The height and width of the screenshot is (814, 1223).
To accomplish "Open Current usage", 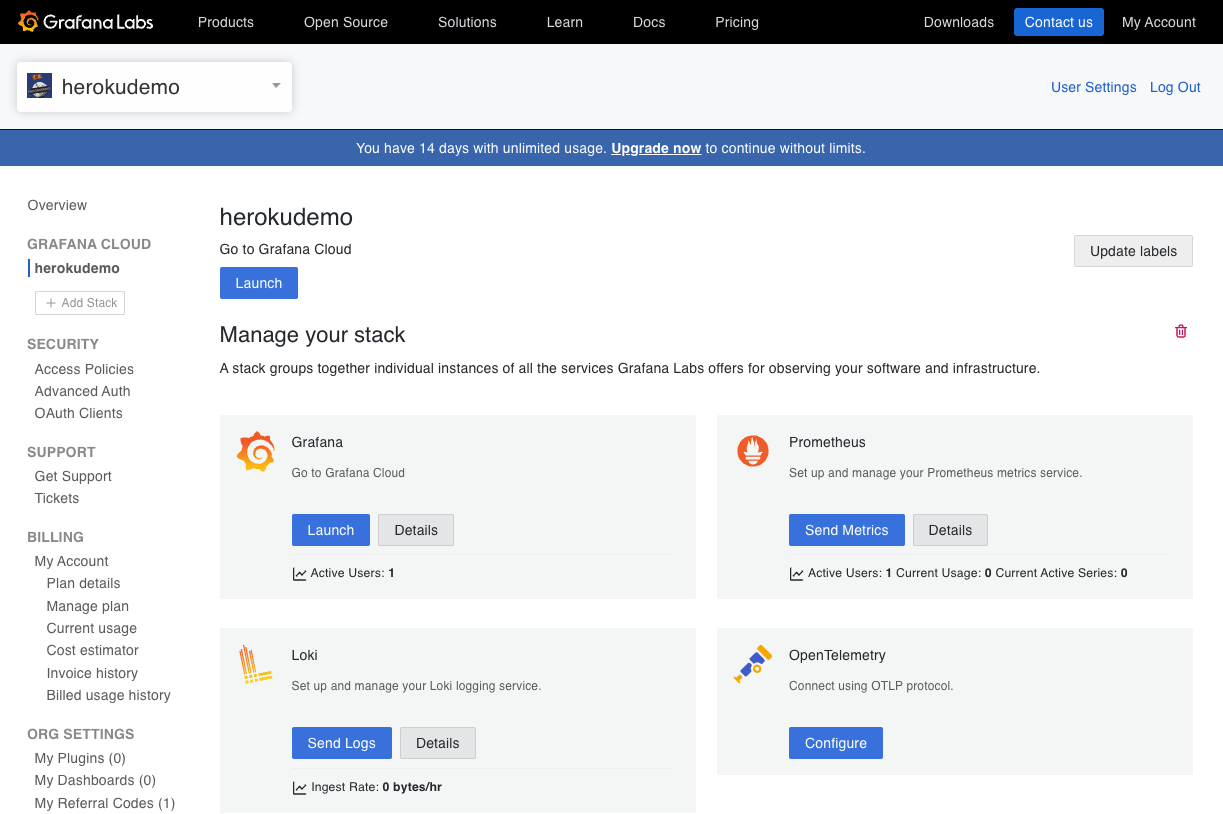I will [91, 628].
